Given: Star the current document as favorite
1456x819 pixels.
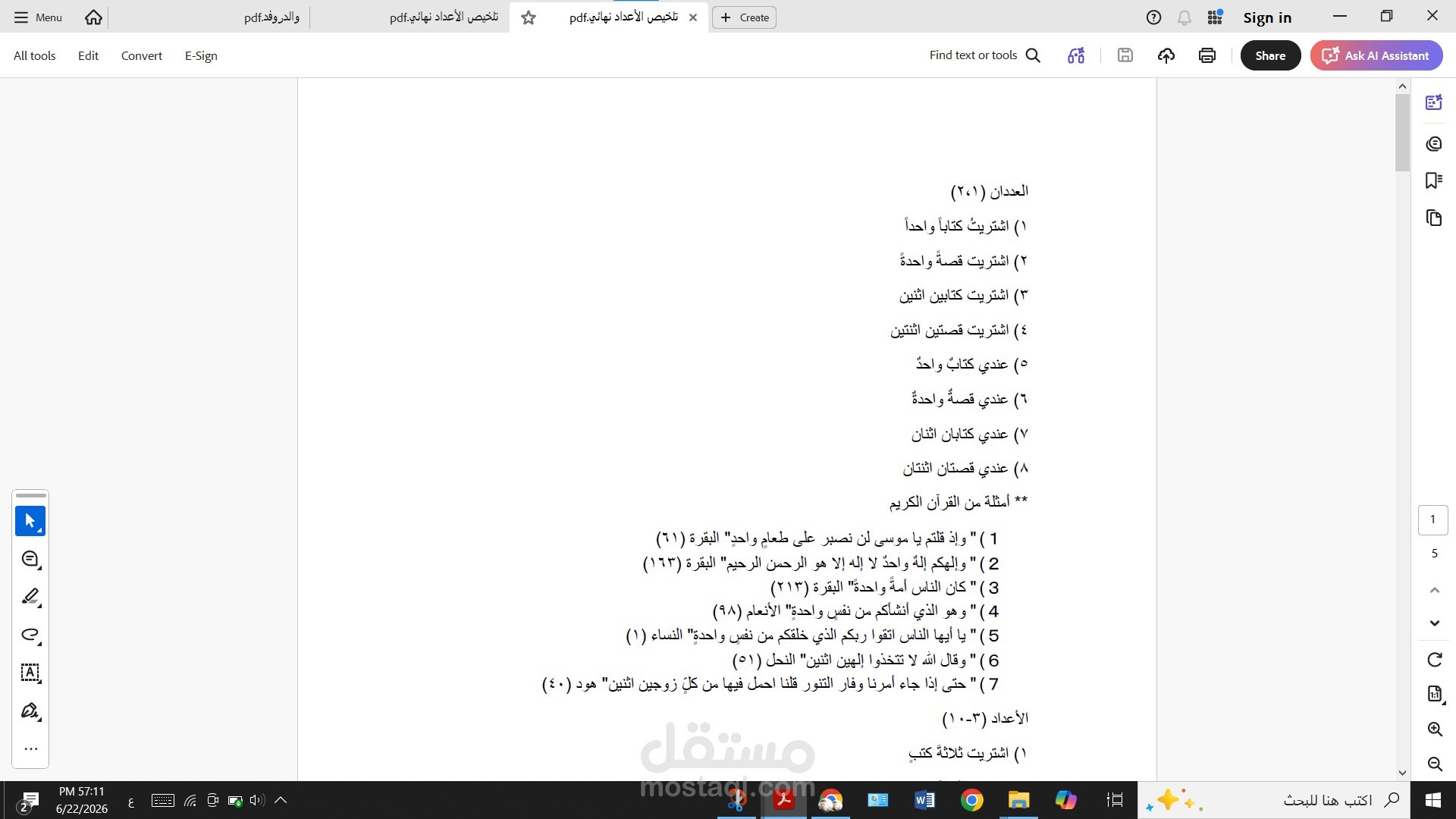Looking at the screenshot, I should pos(529,17).
